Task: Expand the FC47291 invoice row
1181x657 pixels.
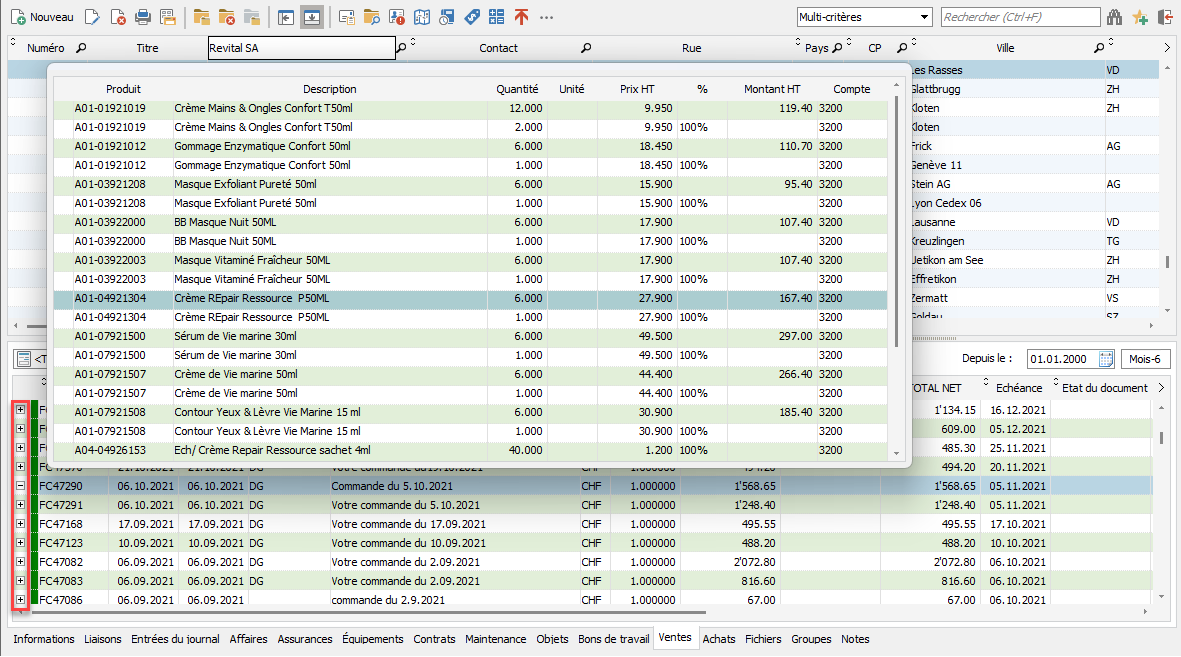Action: [x=20, y=505]
